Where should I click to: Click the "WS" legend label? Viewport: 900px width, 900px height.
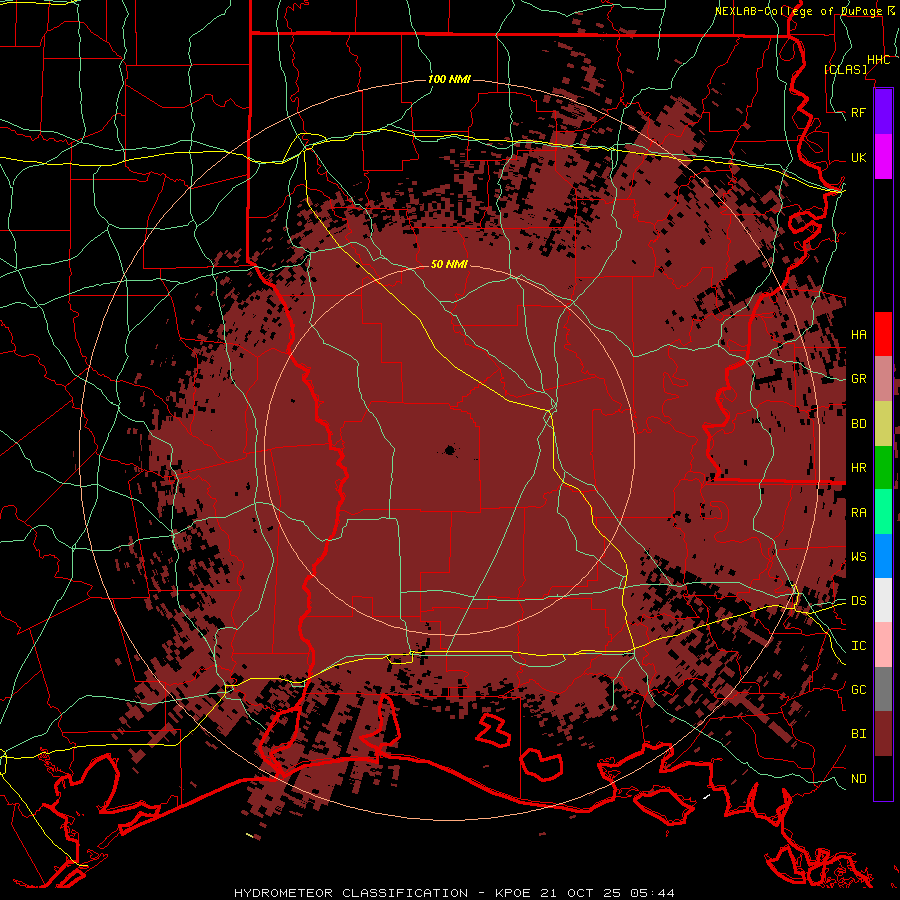coord(858,557)
